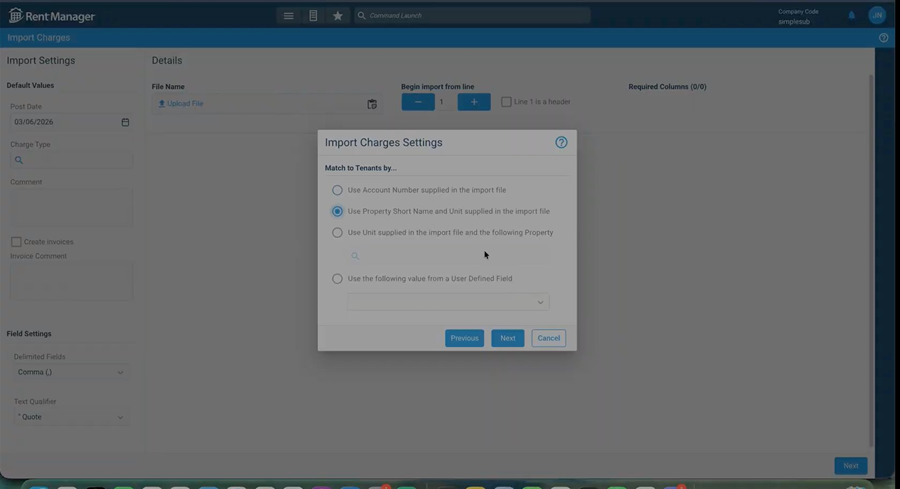Select Use Unit and the following Property option
This screenshot has width=900, height=489.
[337, 233]
